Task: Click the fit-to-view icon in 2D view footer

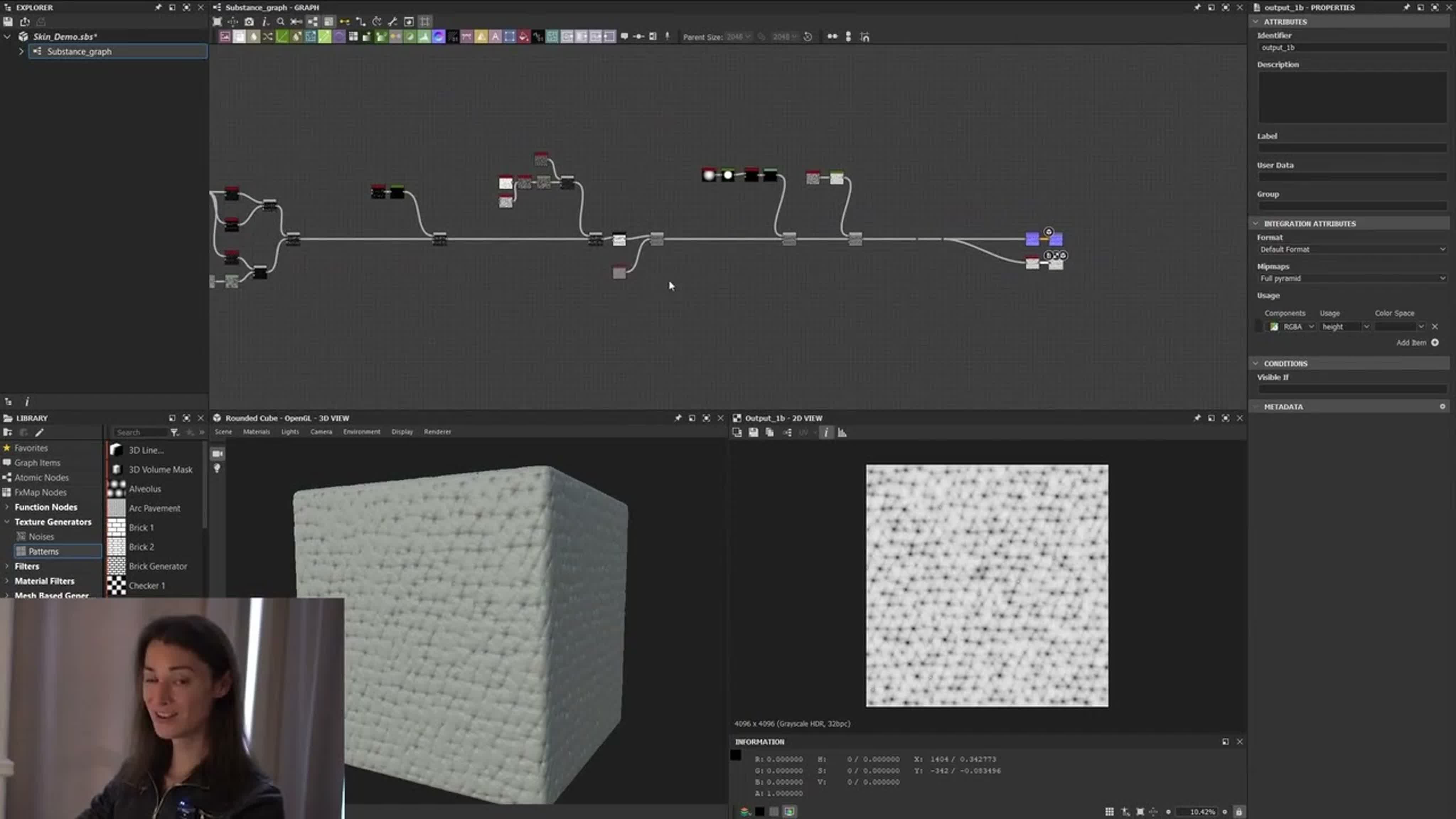Action: coord(1140,812)
